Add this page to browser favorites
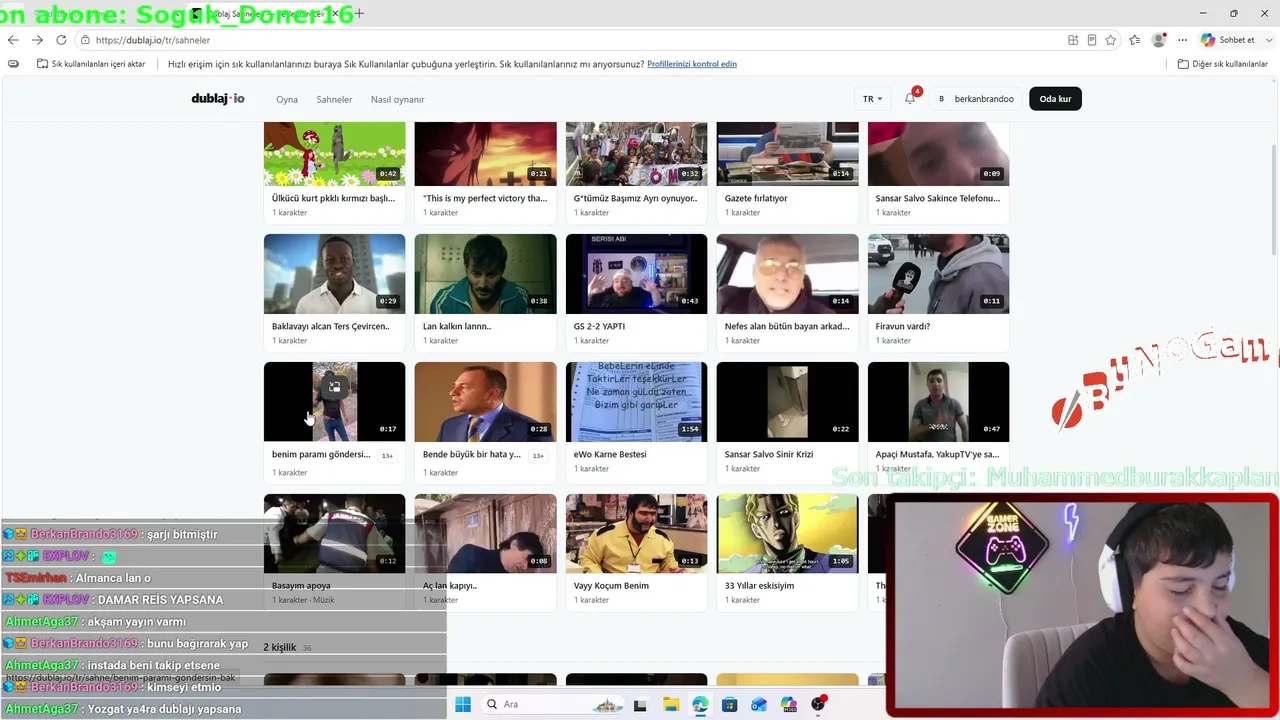1280x720 pixels. coord(1111,40)
